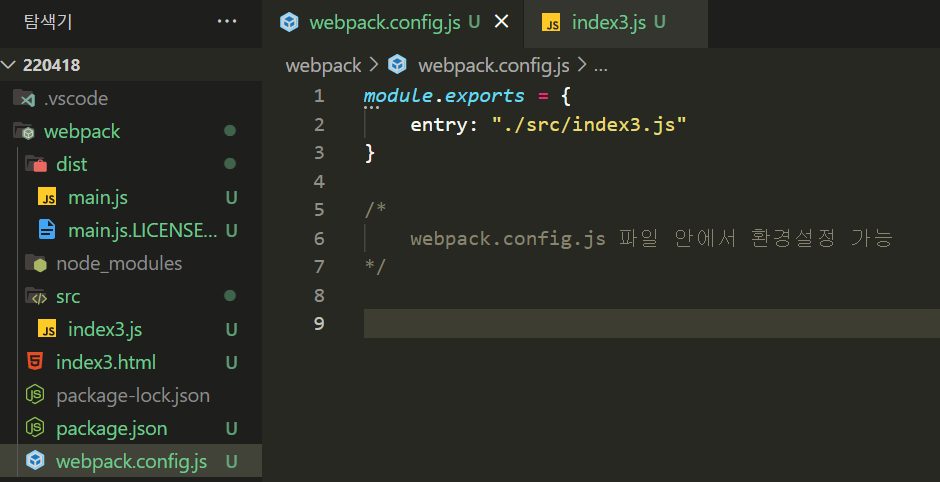Click the package-lock.json node icon
Image resolution: width=940 pixels, height=482 pixels.
tap(35, 395)
